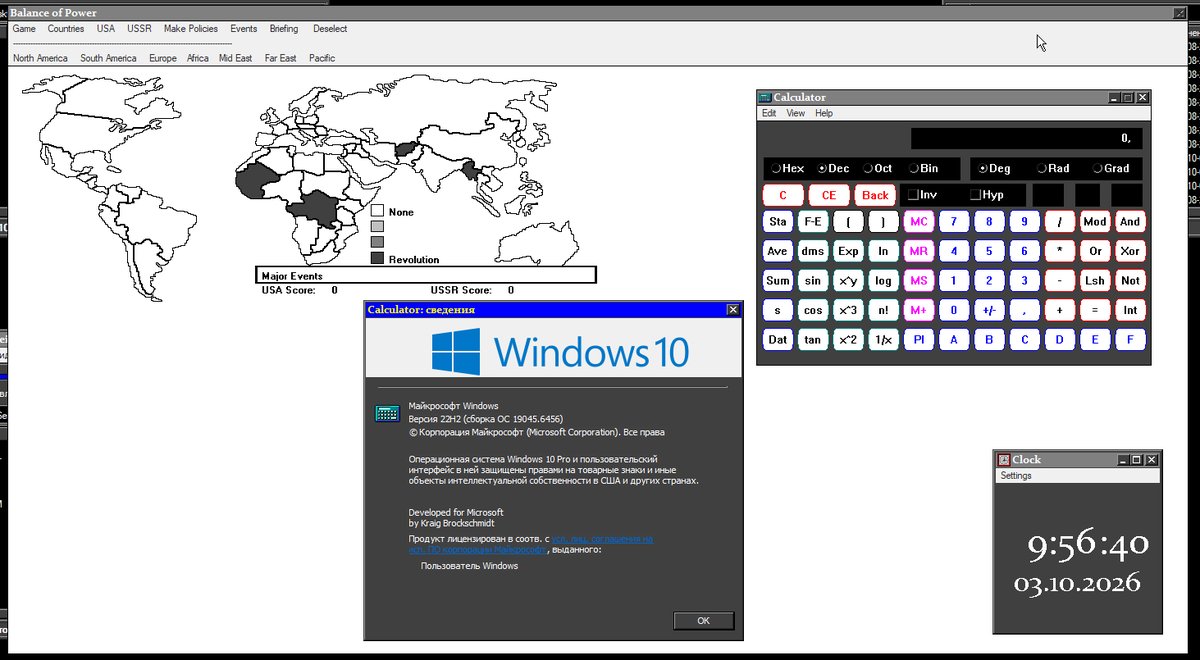Image resolution: width=1200 pixels, height=660 pixels.
Task: Enable the Inv checkbox
Action: pos(921,195)
